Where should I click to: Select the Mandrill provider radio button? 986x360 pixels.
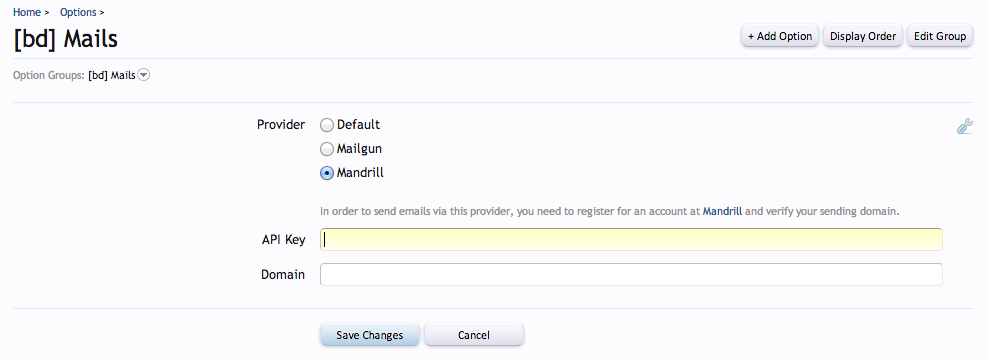click(327, 173)
